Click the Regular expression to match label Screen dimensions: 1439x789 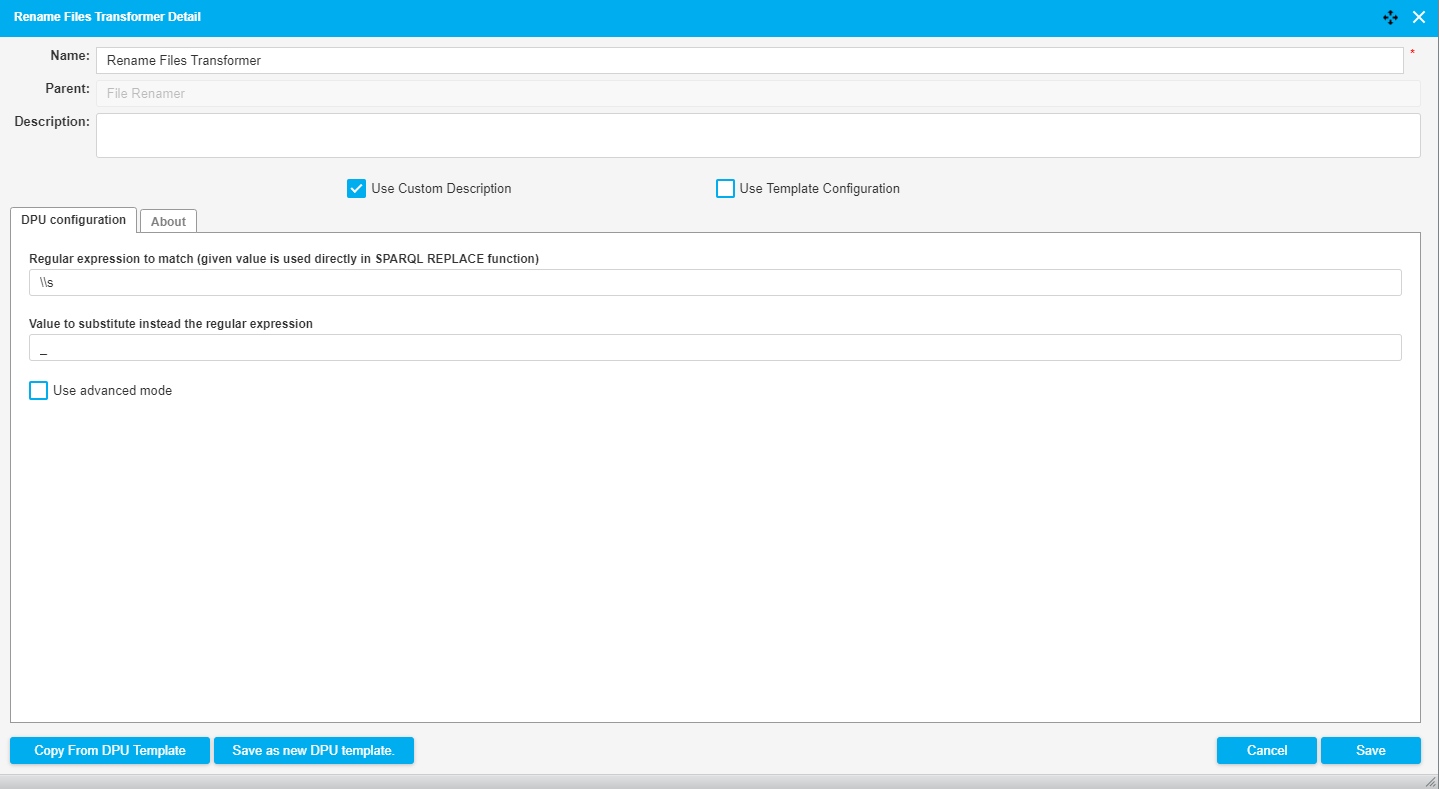point(284,258)
